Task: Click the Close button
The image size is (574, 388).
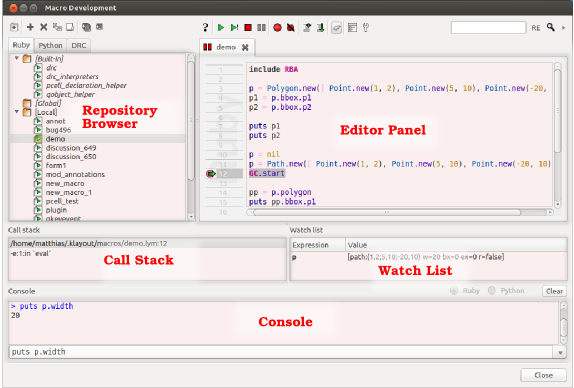Action: coord(543,375)
